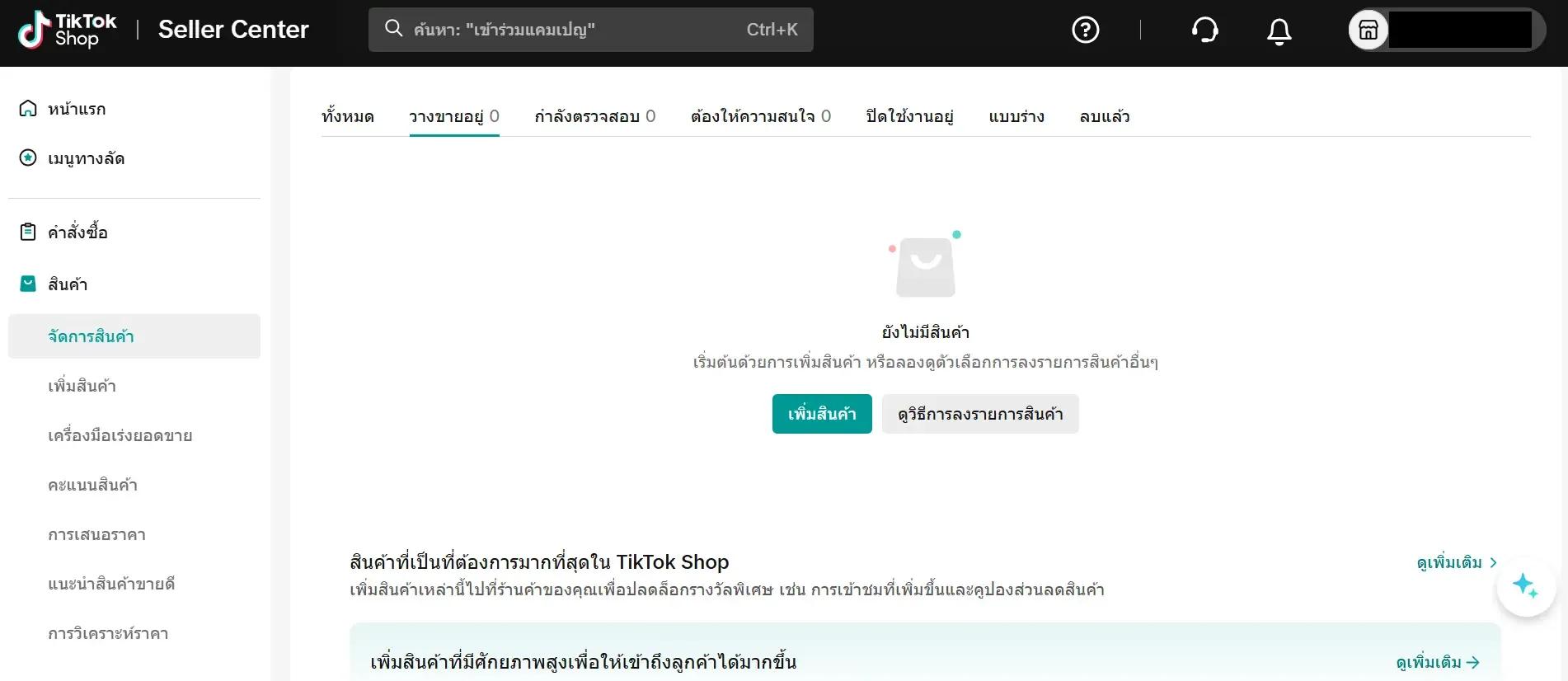Click the ยังไม่มีสินค้า text
The height and width of the screenshot is (681, 1568).
(x=926, y=332)
